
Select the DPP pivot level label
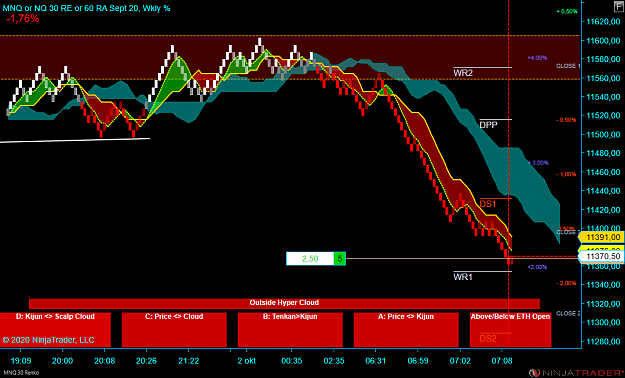coord(488,125)
